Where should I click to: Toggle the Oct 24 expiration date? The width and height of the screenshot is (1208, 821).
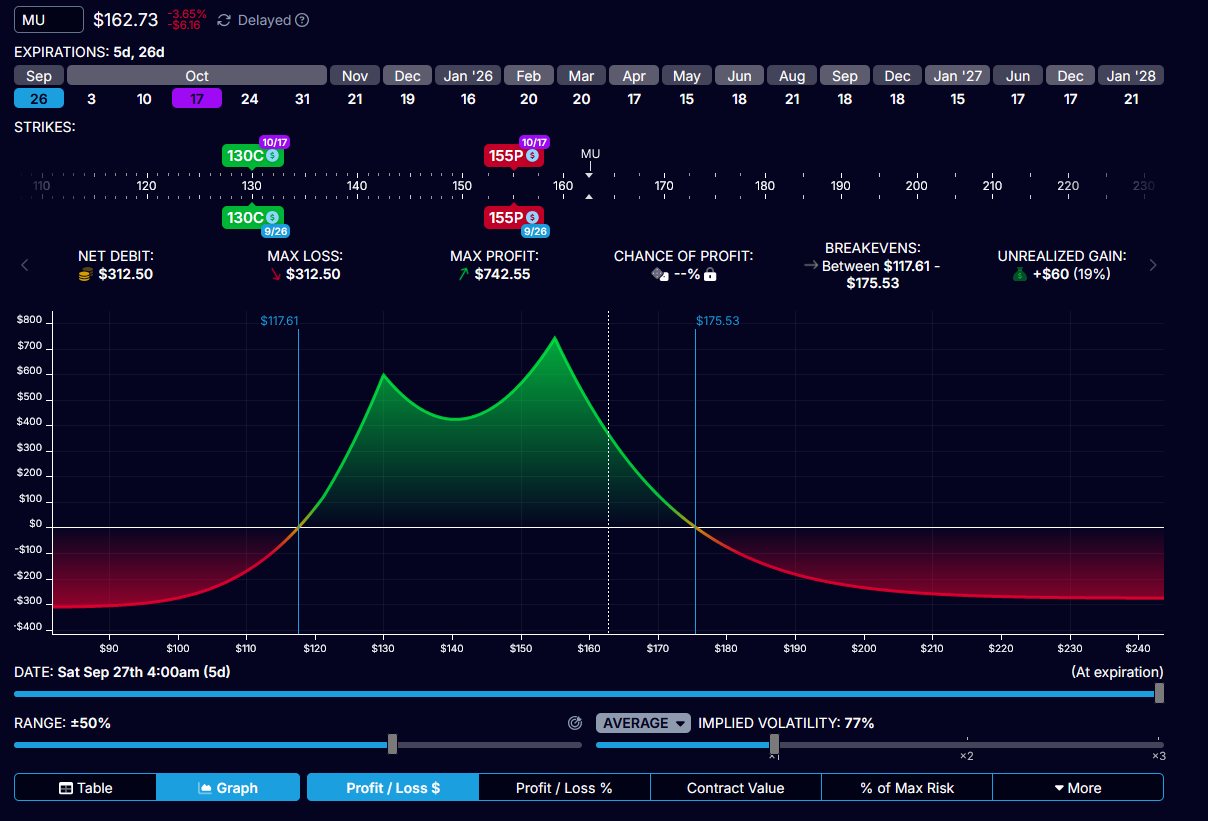(x=249, y=99)
